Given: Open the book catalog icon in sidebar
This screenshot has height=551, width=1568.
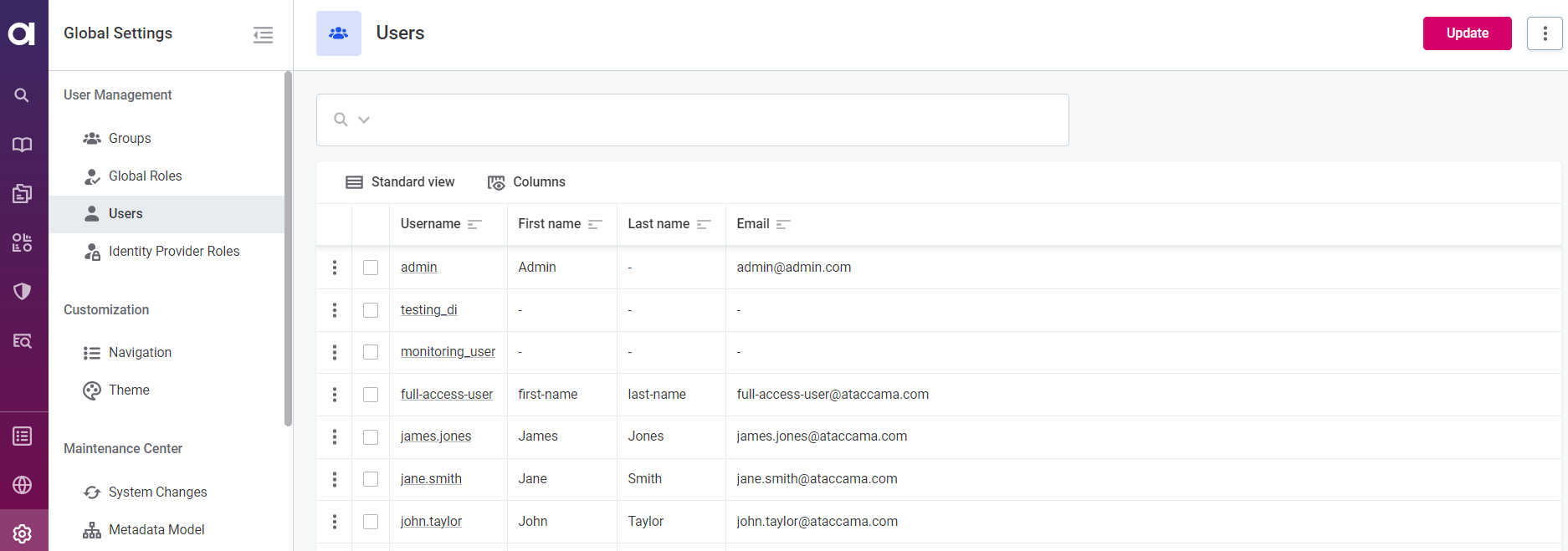Looking at the screenshot, I should (22, 145).
